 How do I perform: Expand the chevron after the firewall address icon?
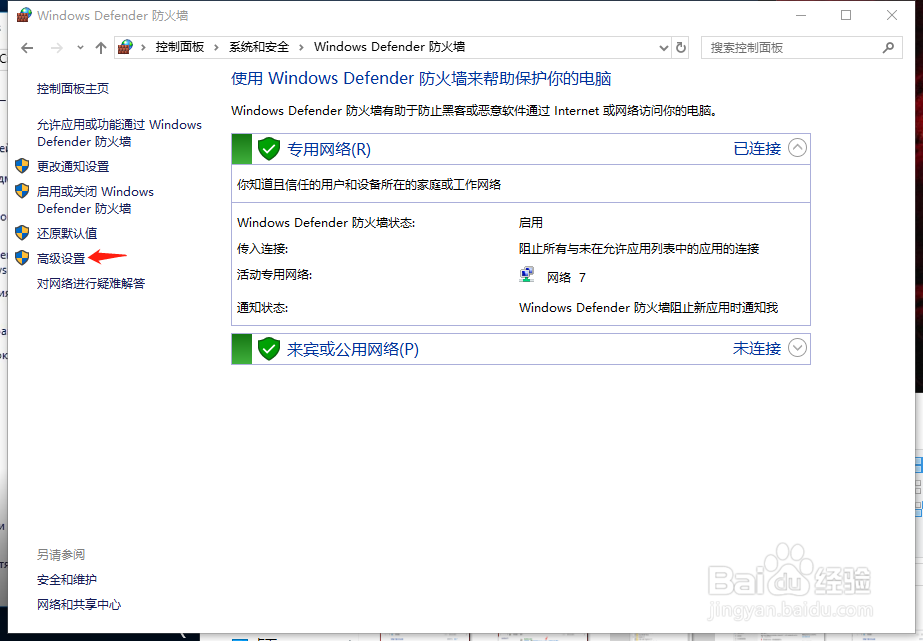pyautogui.click(x=142, y=47)
